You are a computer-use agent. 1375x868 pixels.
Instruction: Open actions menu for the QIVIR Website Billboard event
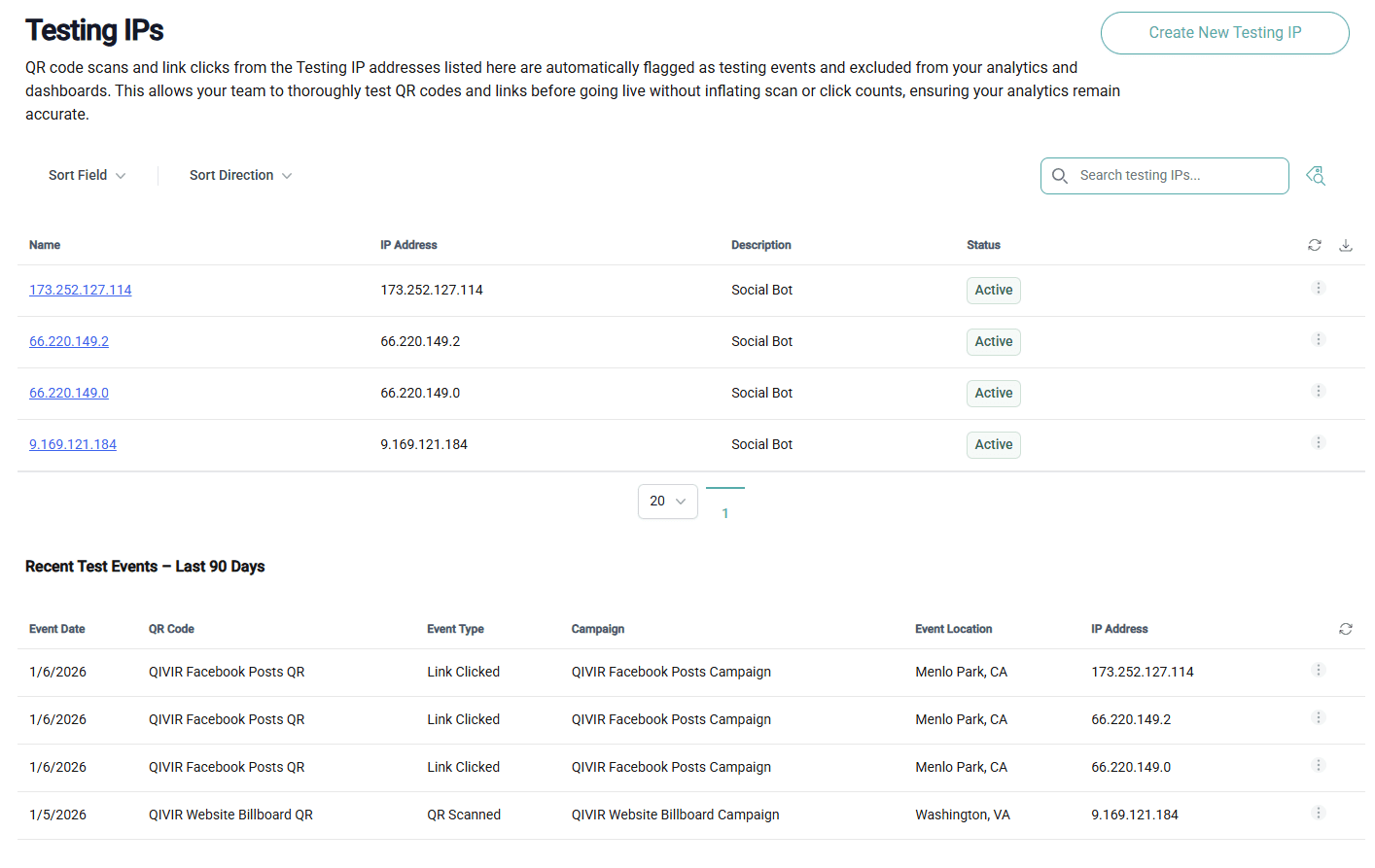point(1319,813)
